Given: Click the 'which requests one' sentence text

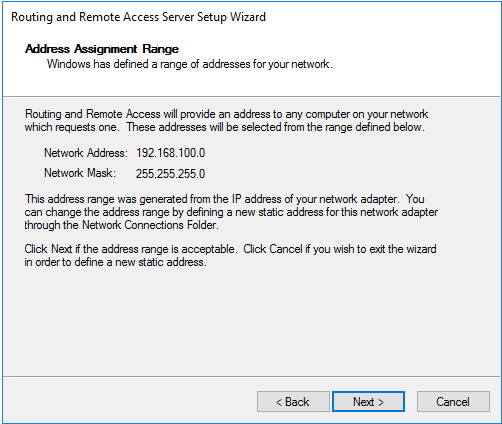Looking at the screenshot, I should pyautogui.click(x=72, y=127).
